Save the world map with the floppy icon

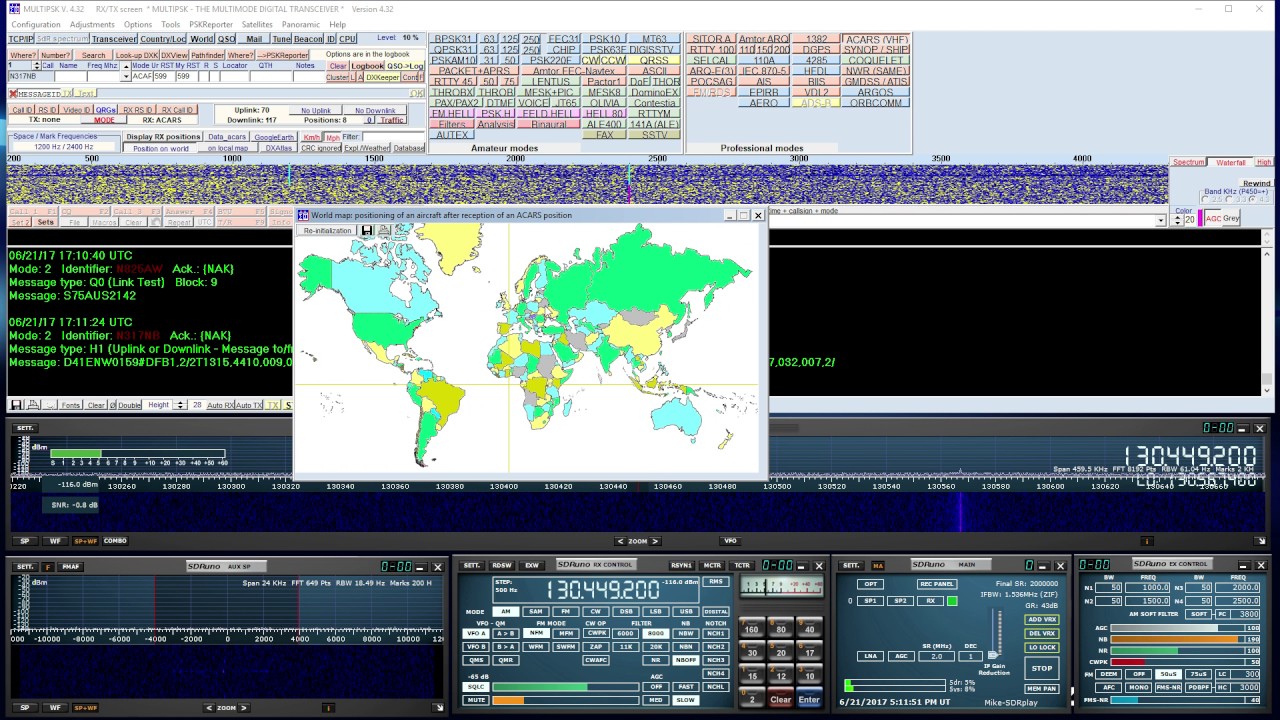[367, 230]
